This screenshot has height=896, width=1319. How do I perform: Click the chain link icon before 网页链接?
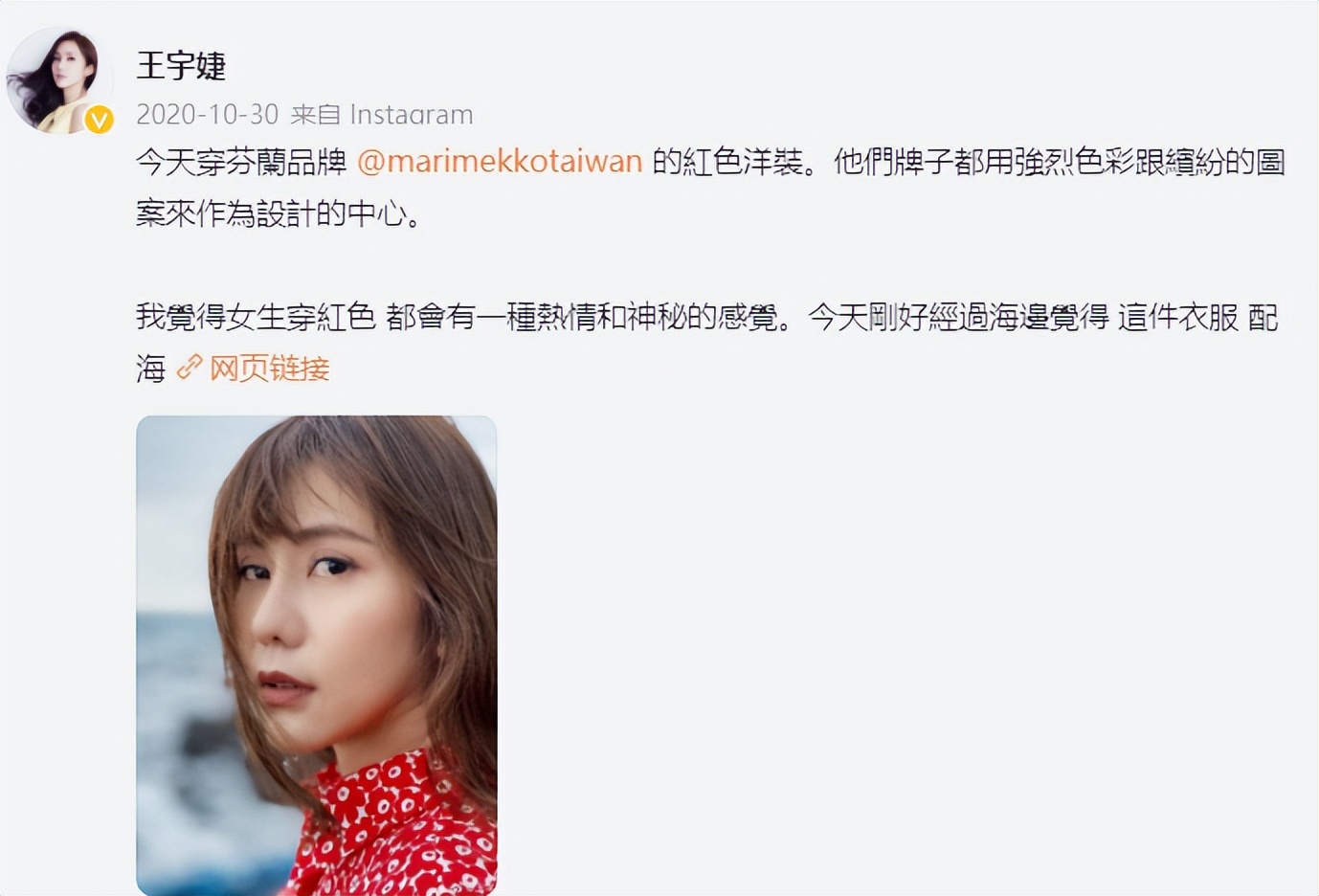(190, 367)
